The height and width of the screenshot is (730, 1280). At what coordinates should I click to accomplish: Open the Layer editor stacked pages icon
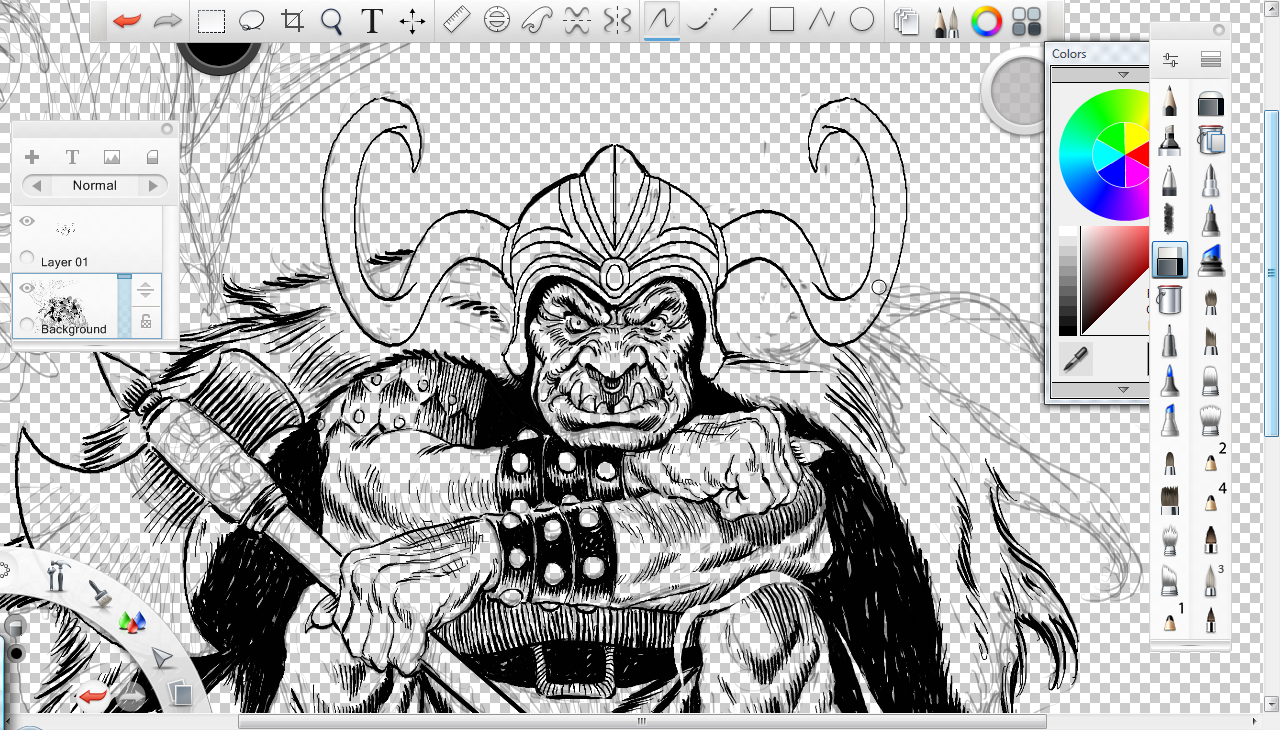(906, 21)
